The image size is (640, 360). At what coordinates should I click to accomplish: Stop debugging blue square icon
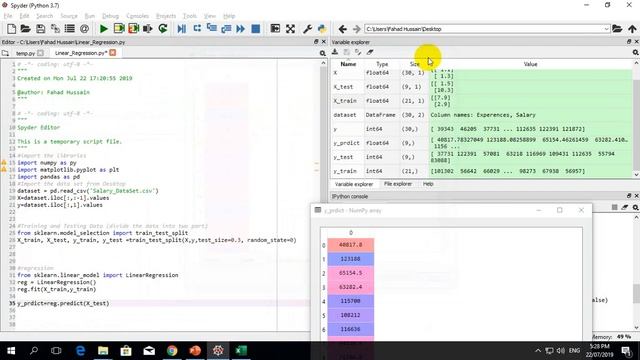[256, 29]
